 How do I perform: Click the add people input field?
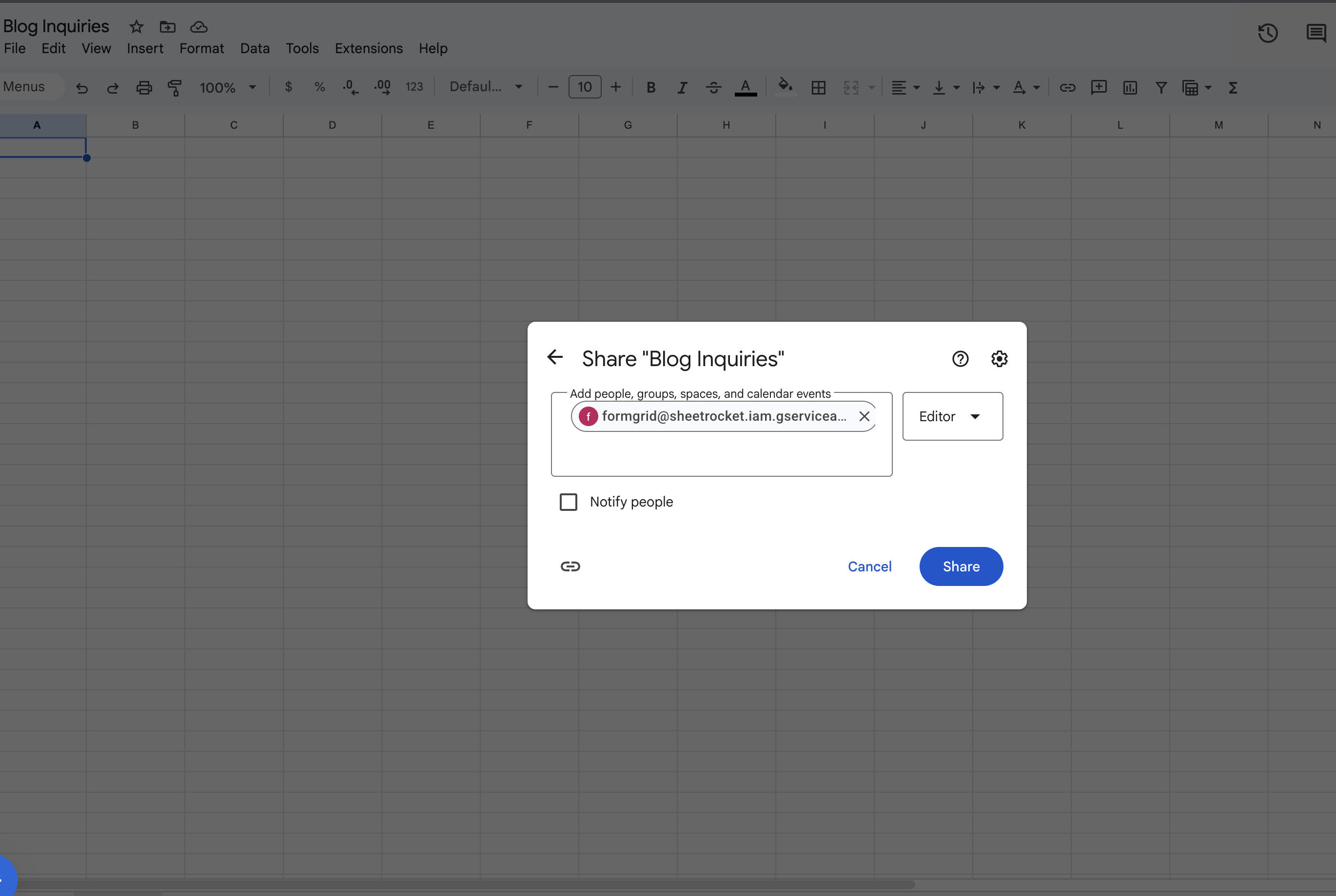(x=721, y=434)
